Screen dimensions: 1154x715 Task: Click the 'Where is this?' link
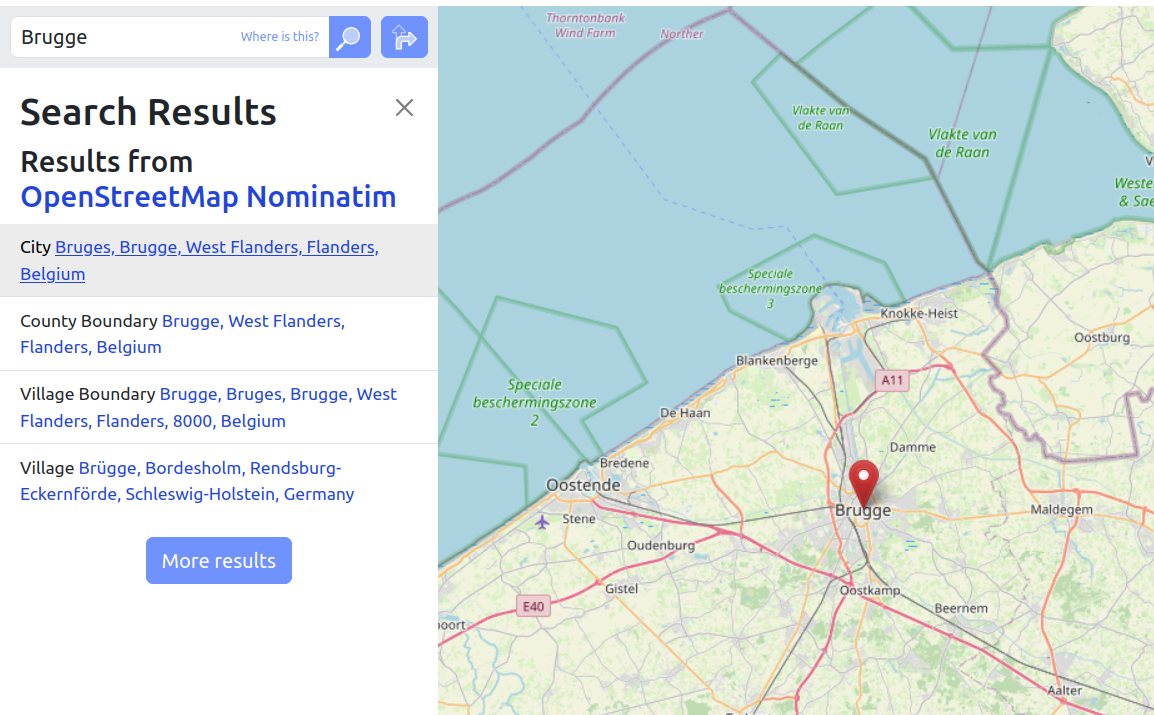279,37
